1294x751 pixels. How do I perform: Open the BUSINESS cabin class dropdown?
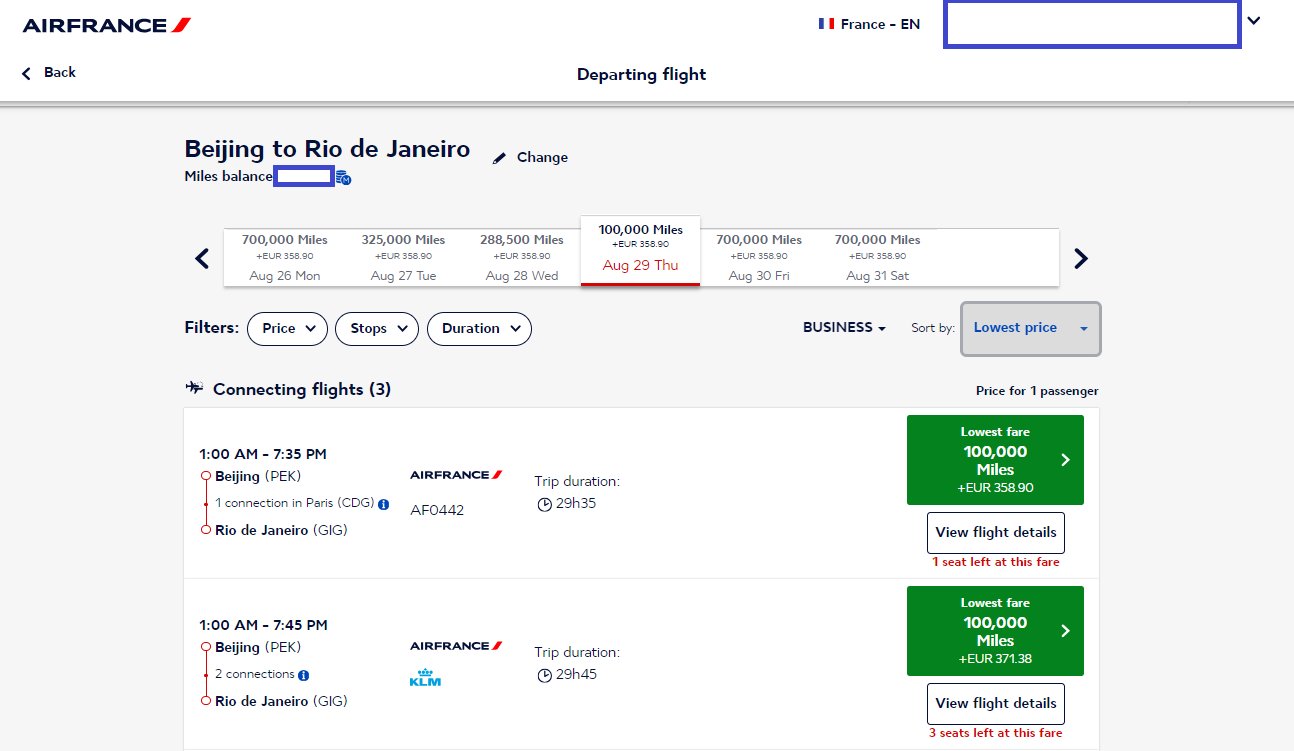point(844,328)
